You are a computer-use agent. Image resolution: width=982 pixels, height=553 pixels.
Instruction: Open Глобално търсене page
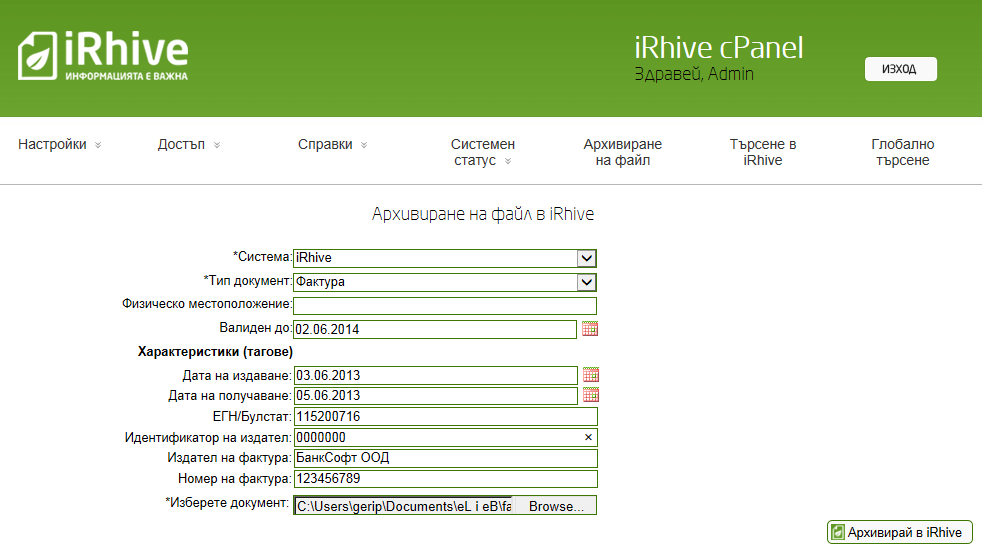(902, 152)
